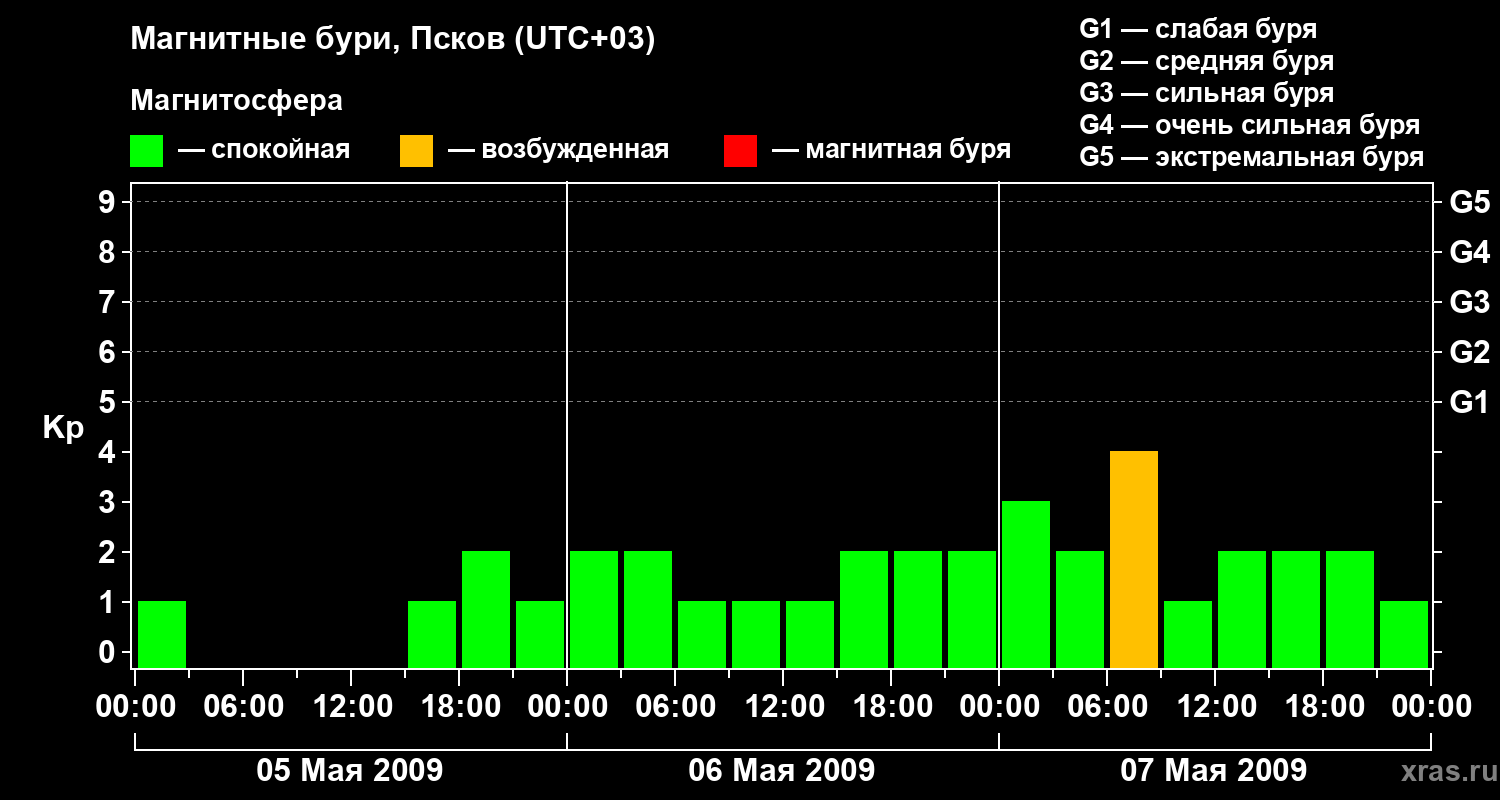Screen dimensions: 1500x800
Task: Click the '12:00' time label for 05 Мая
Action: (351, 707)
